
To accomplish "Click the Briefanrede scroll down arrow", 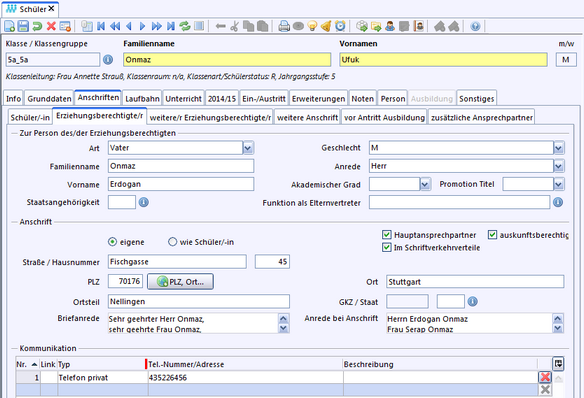I will pos(283,328).
